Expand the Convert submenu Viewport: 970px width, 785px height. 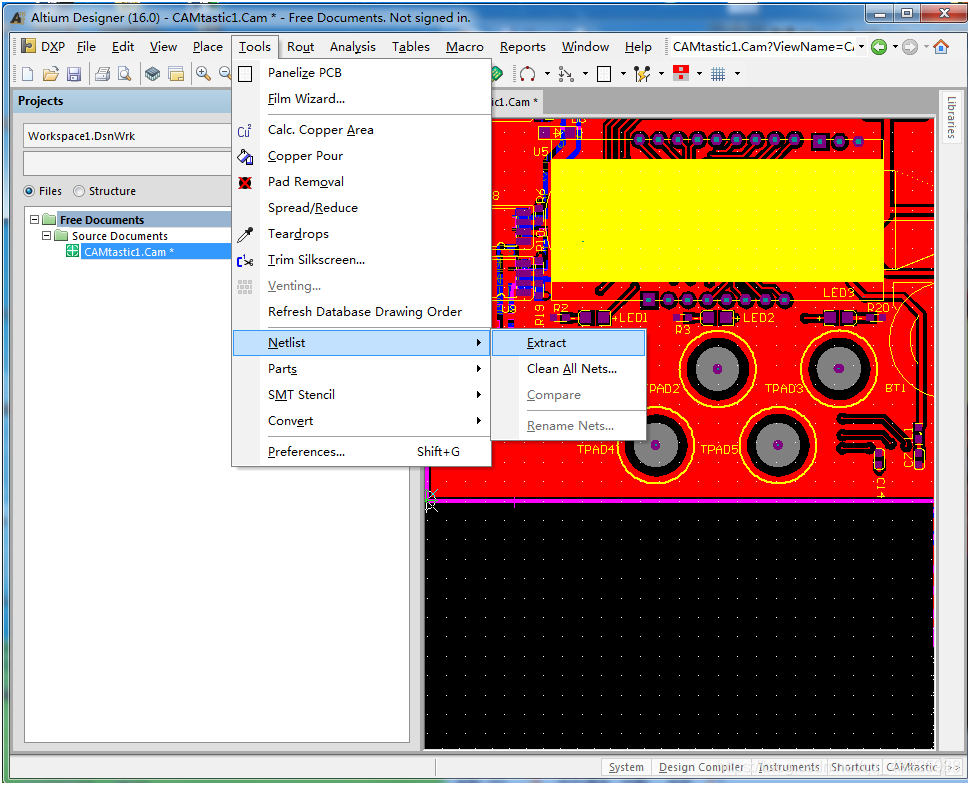point(479,421)
